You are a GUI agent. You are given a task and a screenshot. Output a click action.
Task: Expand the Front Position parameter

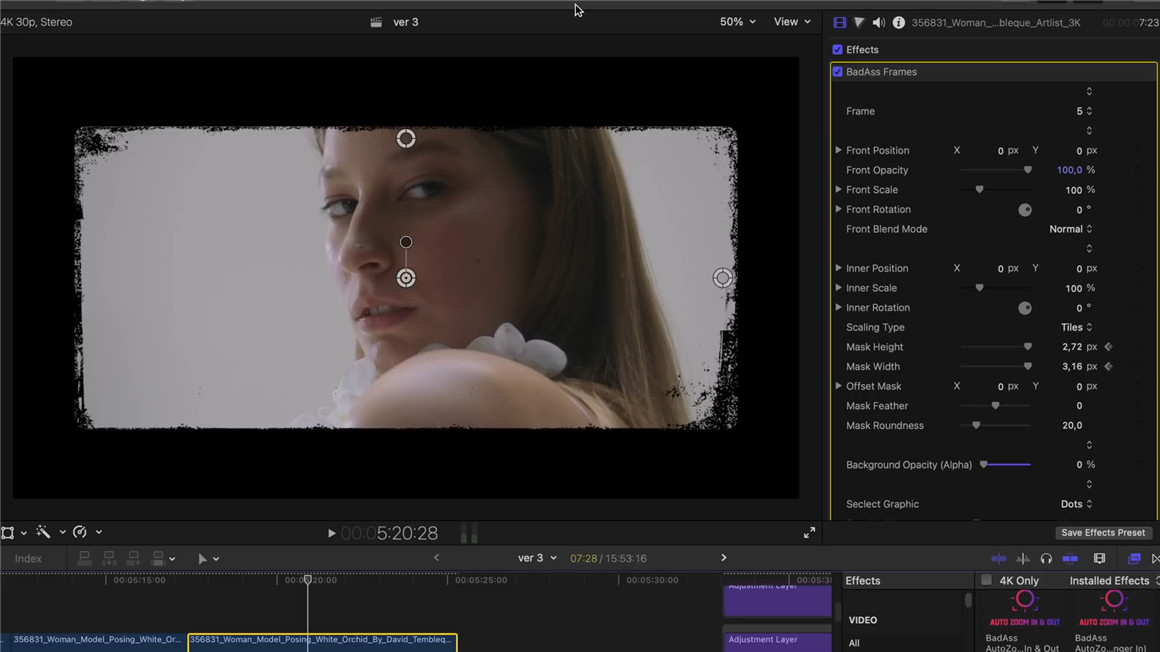(x=839, y=151)
